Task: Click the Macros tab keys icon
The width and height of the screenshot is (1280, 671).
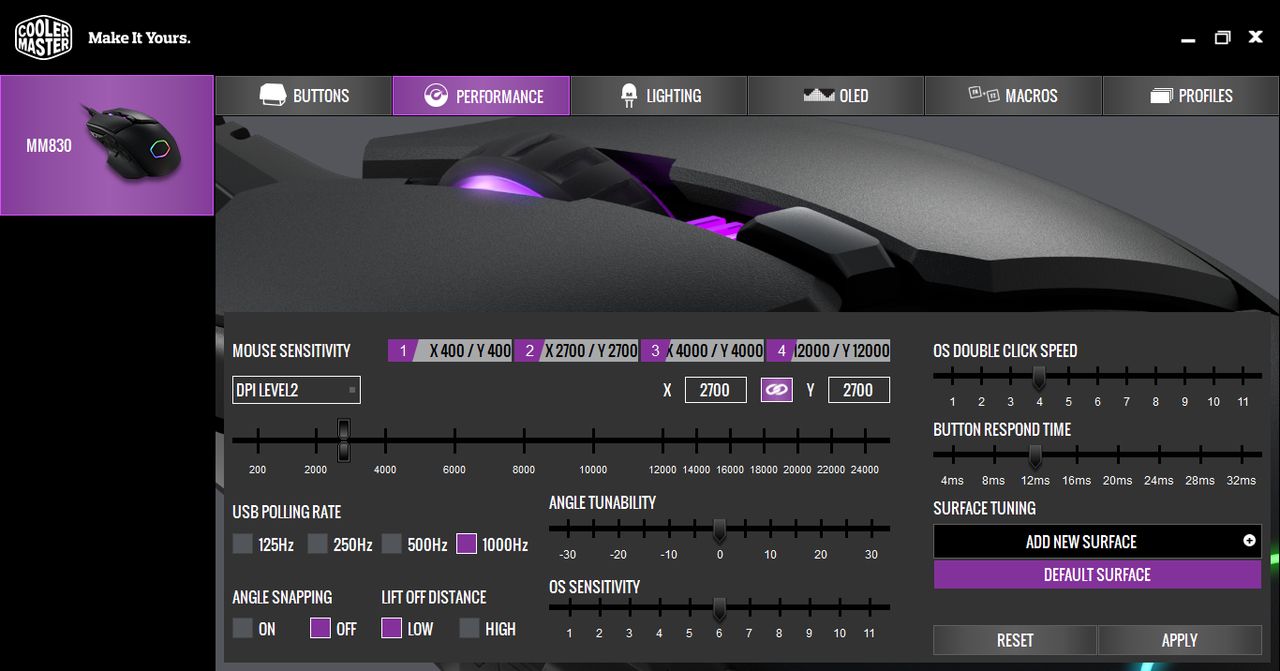Action: 984,94
